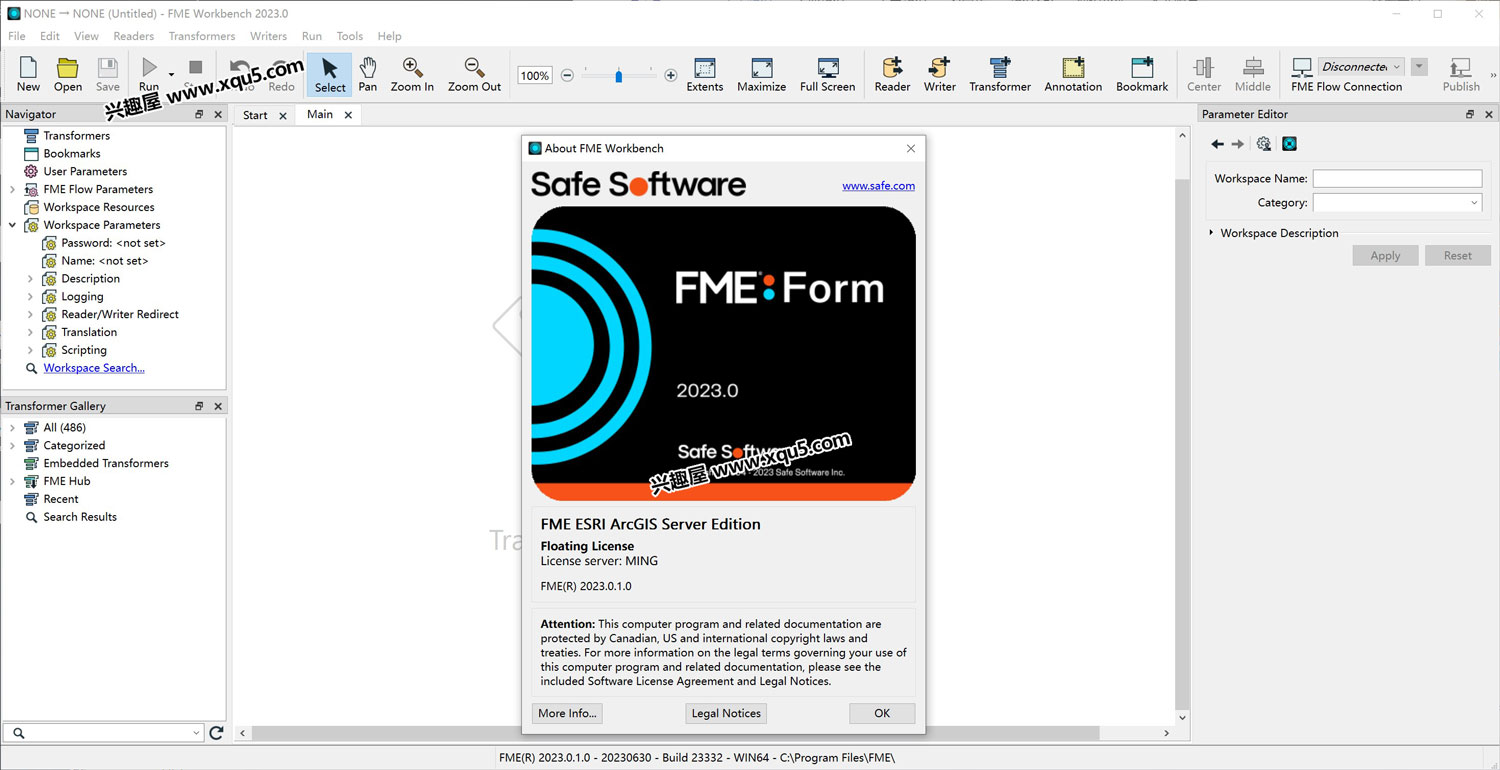The height and width of the screenshot is (770, 1500).
Task: Click the Workspace Name input field
Action: pyautogui.click(x=1396, y=179)
